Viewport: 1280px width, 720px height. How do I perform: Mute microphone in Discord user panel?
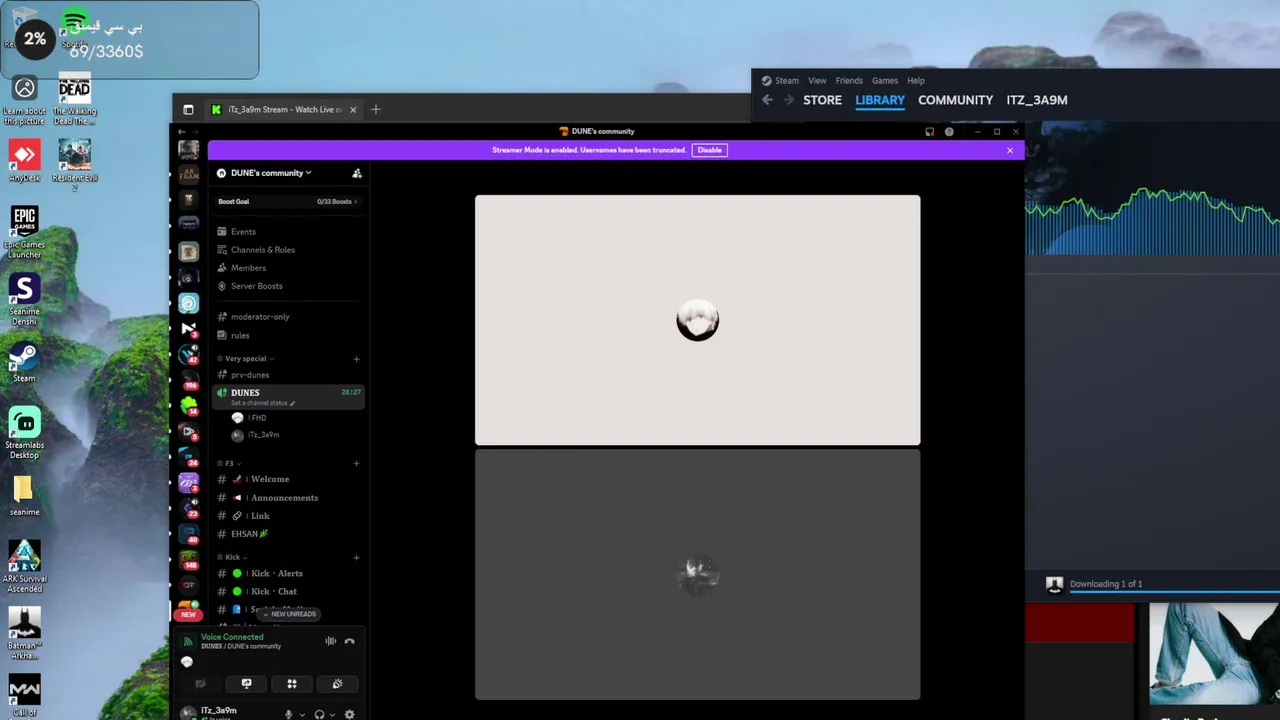[289, 714]
